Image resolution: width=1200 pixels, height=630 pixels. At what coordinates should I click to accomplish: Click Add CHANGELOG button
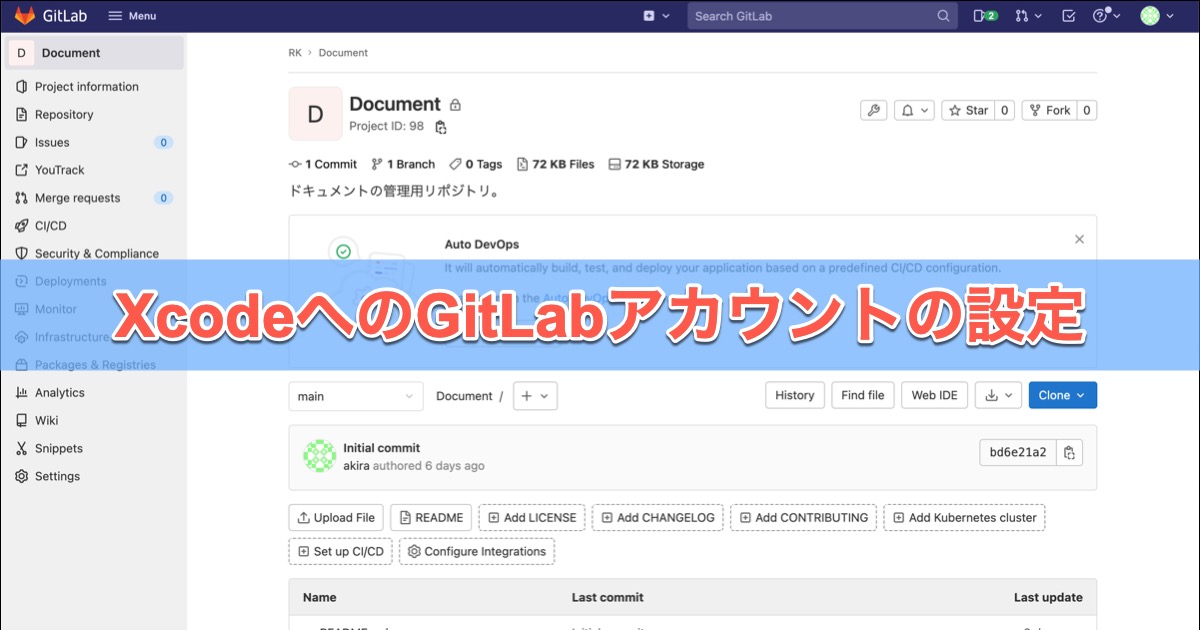tap(658, 518)
